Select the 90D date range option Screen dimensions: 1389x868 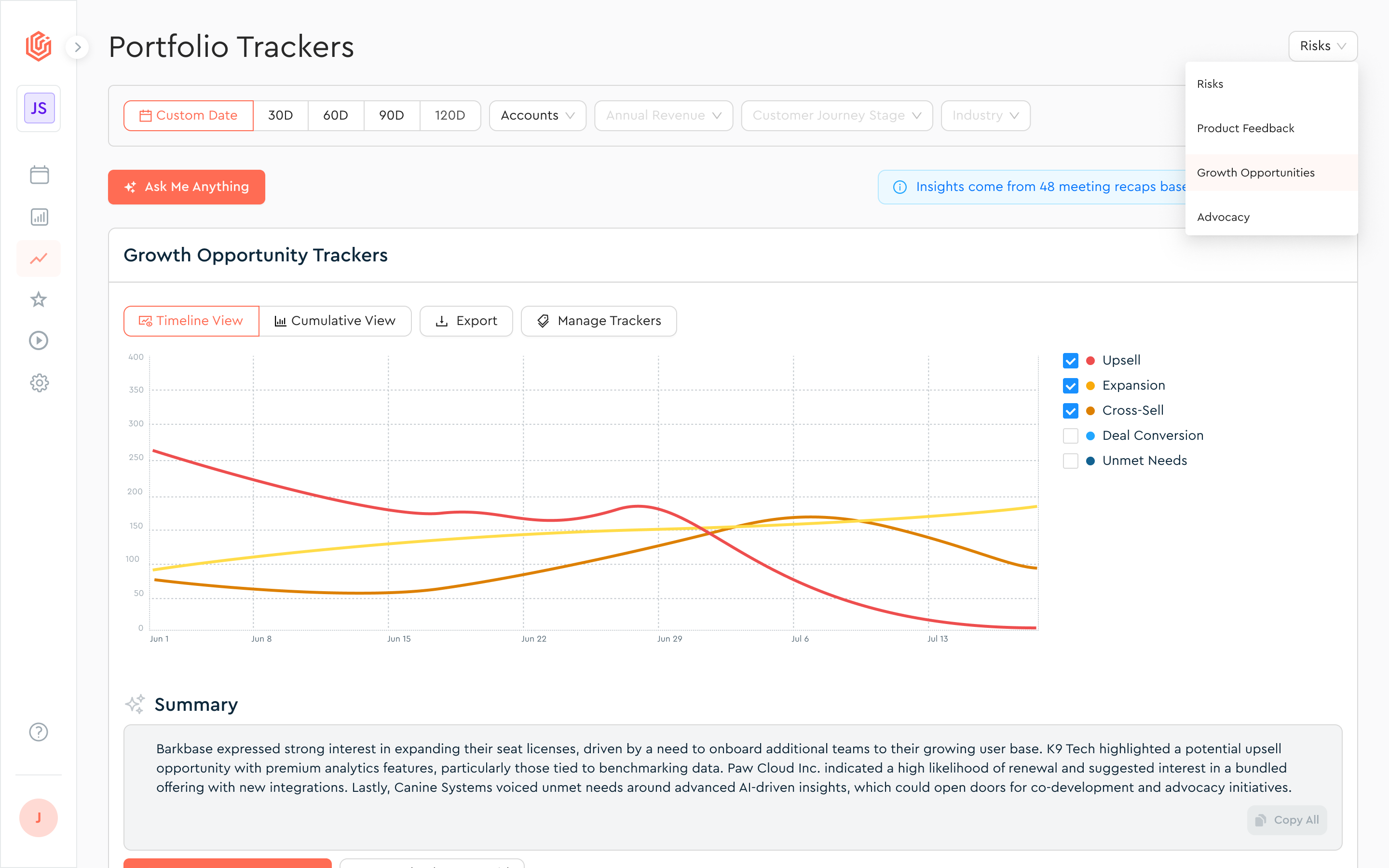pyautogui.click(x=392, y=115)
